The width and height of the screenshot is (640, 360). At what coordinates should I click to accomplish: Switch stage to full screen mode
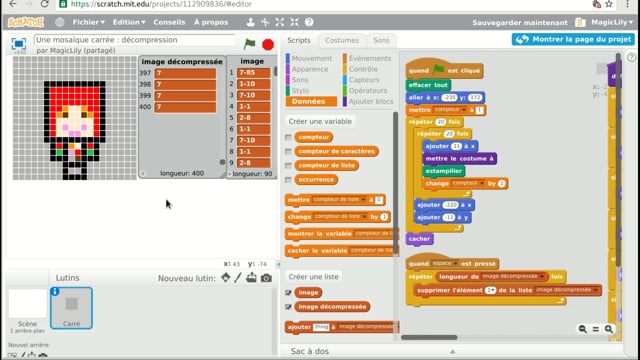click(19, 44)
